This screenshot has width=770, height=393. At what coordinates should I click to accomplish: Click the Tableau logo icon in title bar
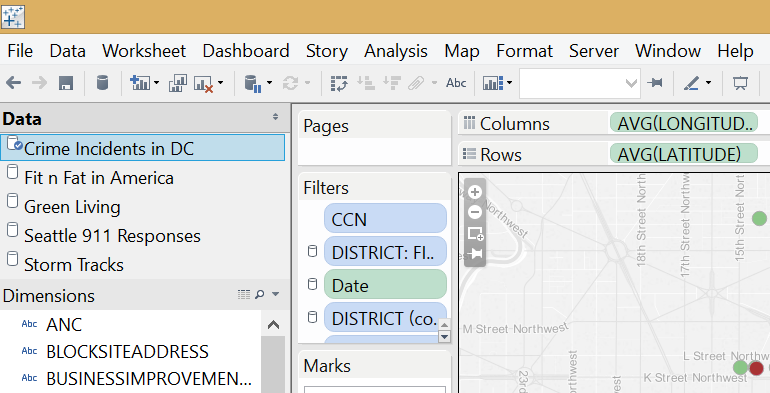click(x=12, y=17)
